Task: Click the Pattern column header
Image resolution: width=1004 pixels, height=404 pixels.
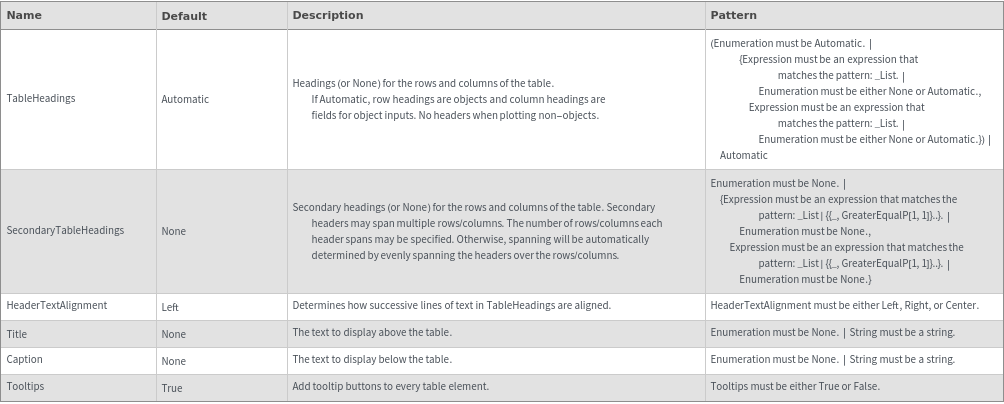Action: [733, 16]
